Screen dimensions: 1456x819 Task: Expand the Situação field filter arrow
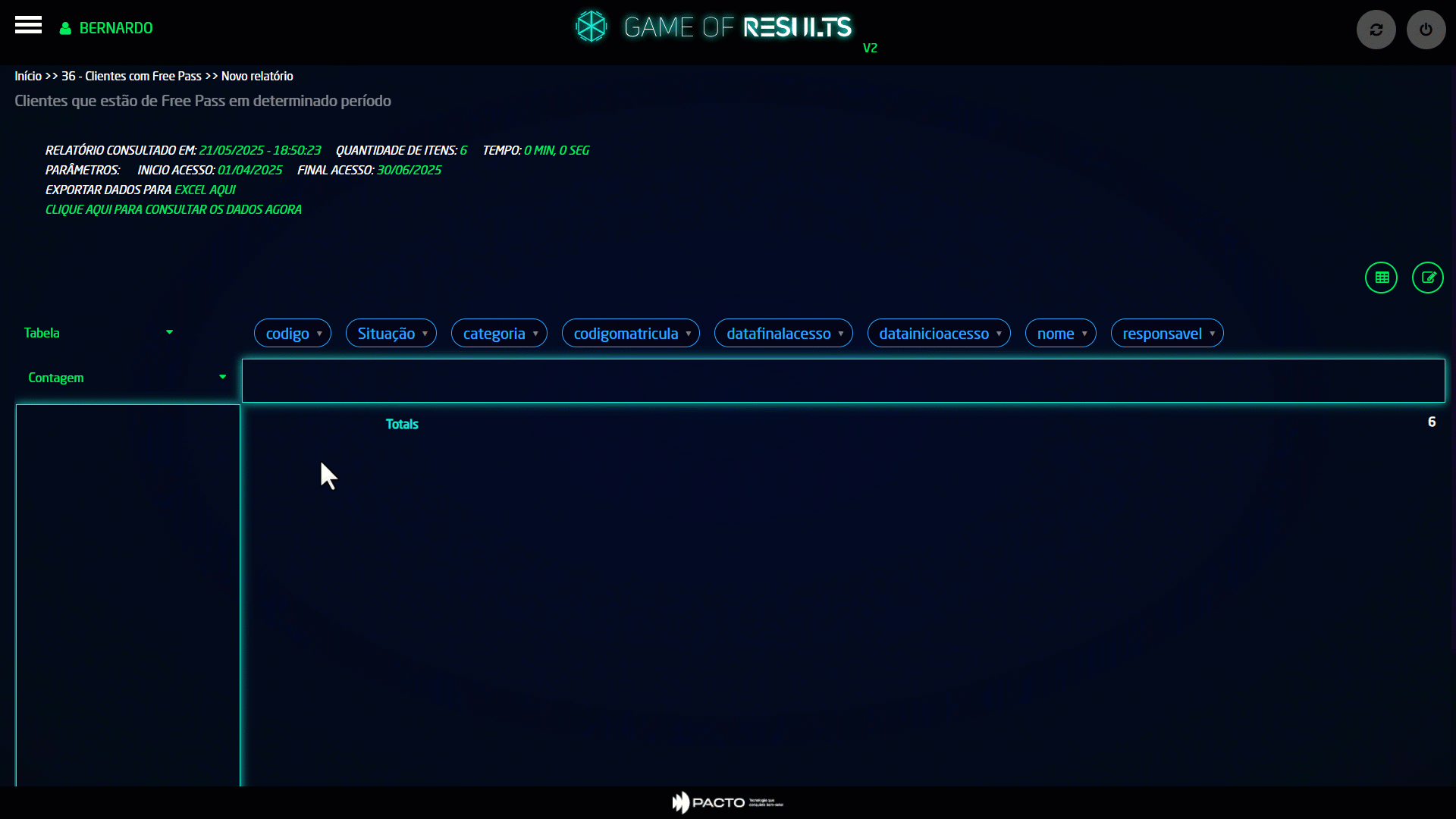(425, 334)
